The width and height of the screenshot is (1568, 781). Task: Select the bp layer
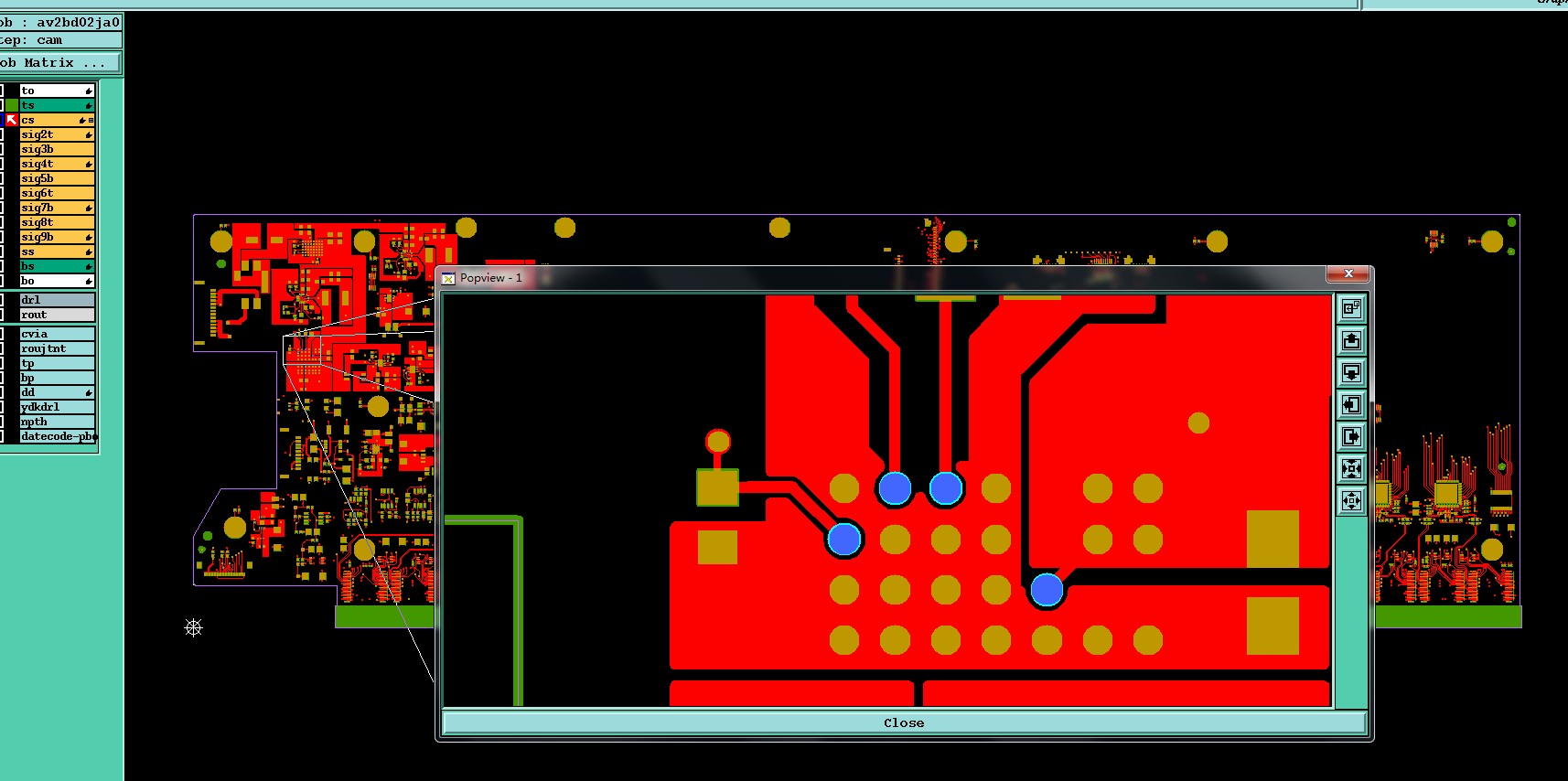[x=57, y=378]
